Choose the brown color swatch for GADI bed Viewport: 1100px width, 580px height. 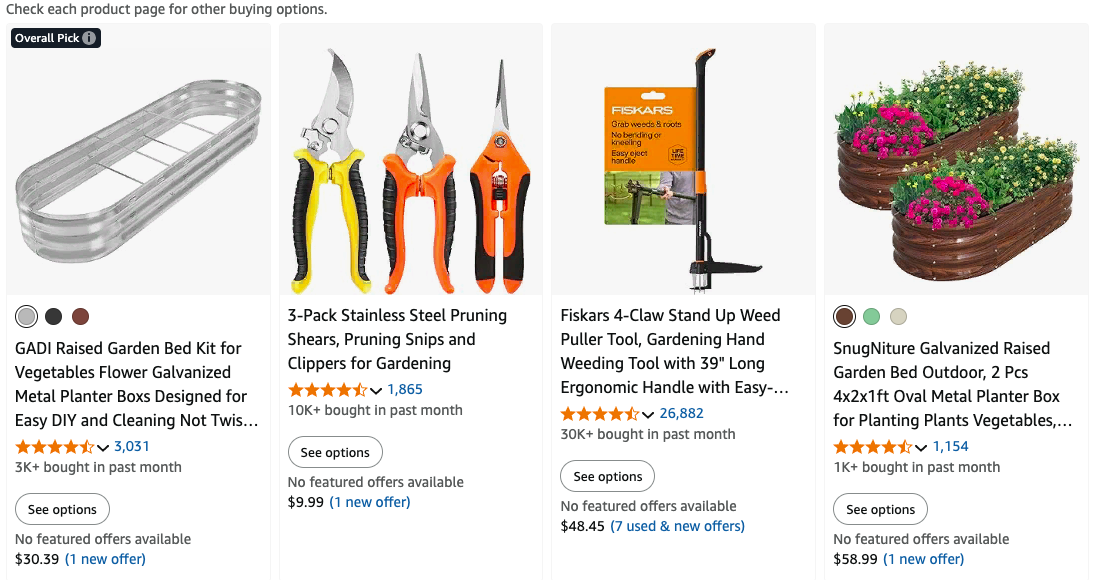tap(81, 316)
